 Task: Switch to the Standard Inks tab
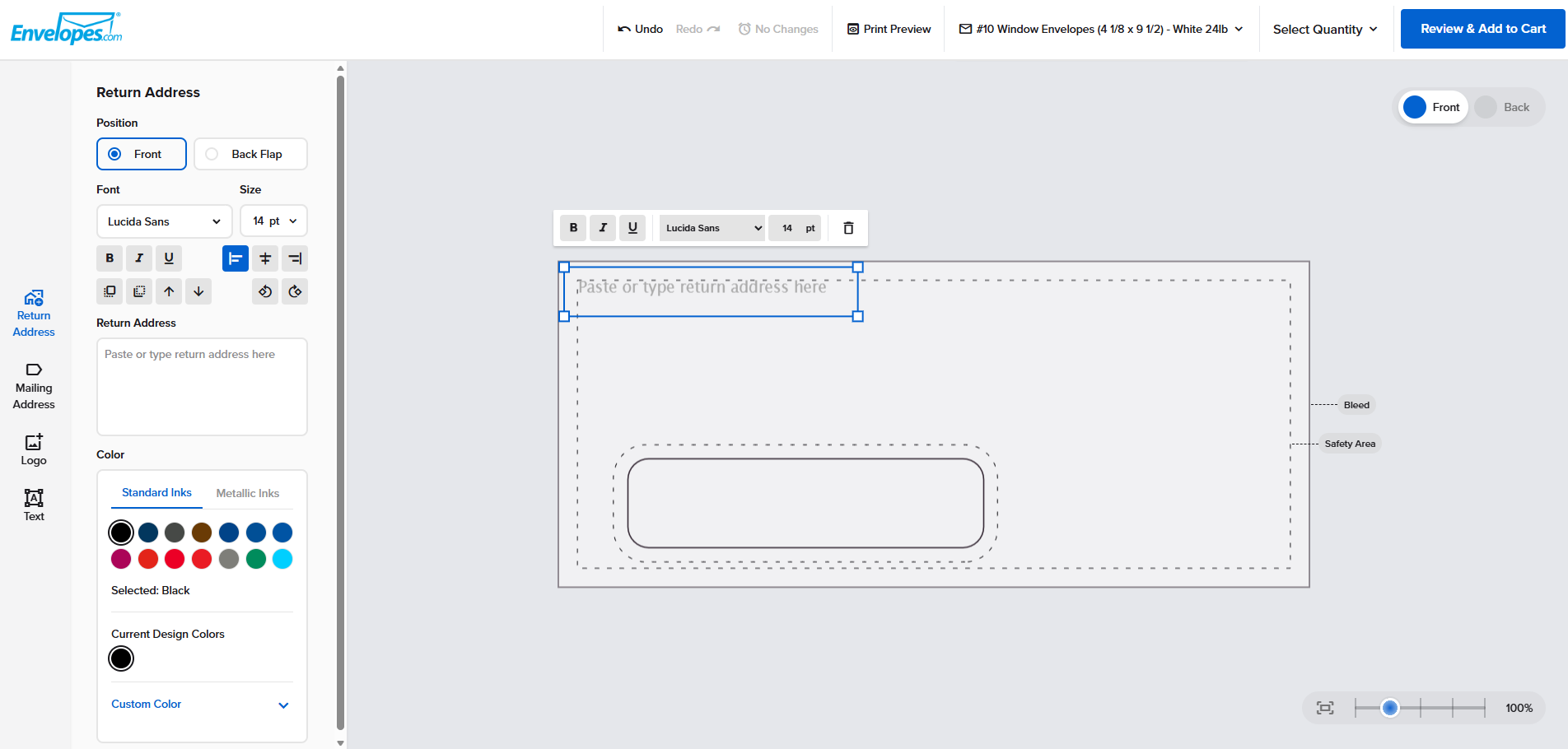pyautogui.click(x=156, y=493)
